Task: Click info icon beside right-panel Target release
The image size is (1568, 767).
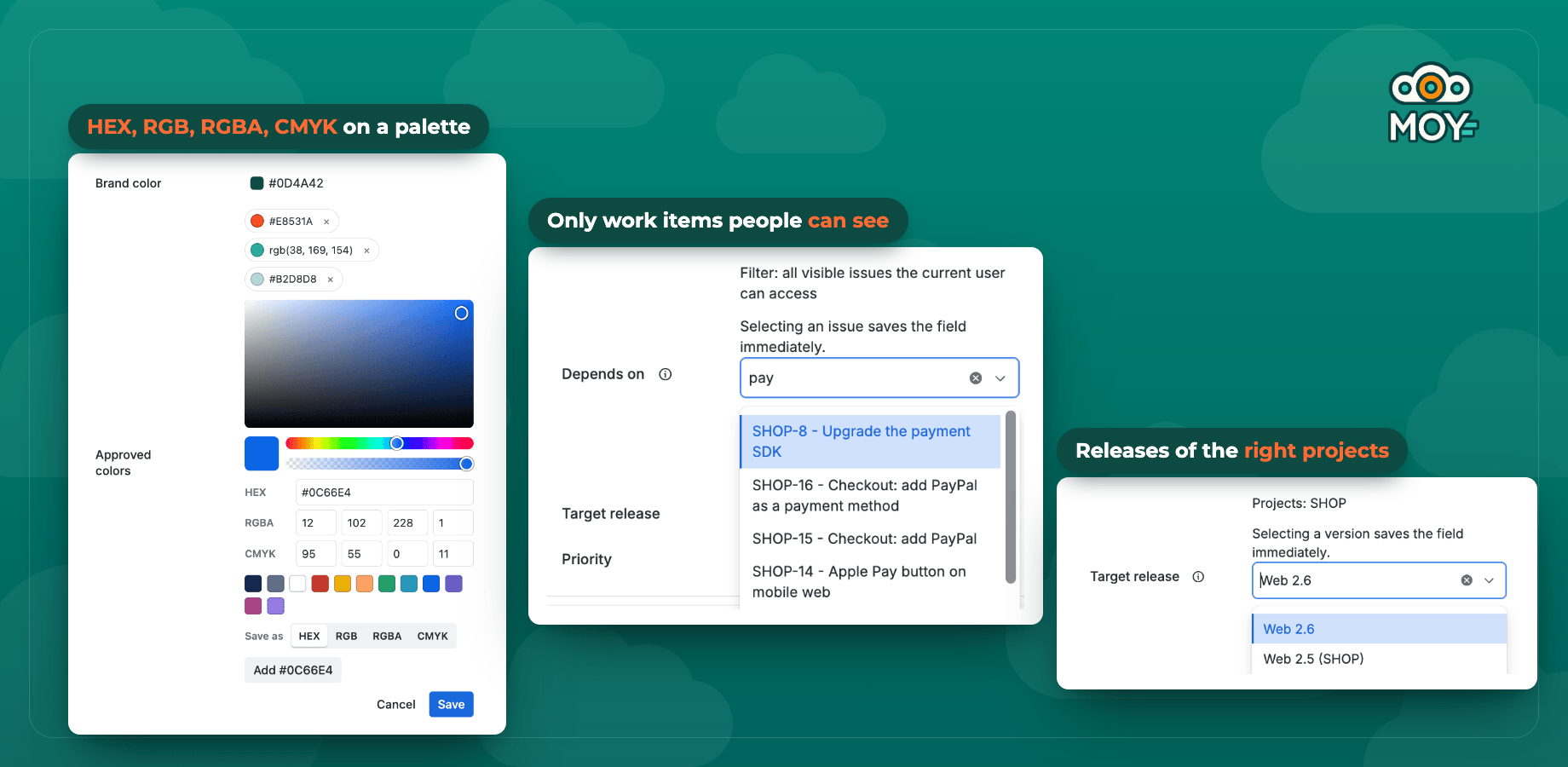Action: tap(1198, 577)
